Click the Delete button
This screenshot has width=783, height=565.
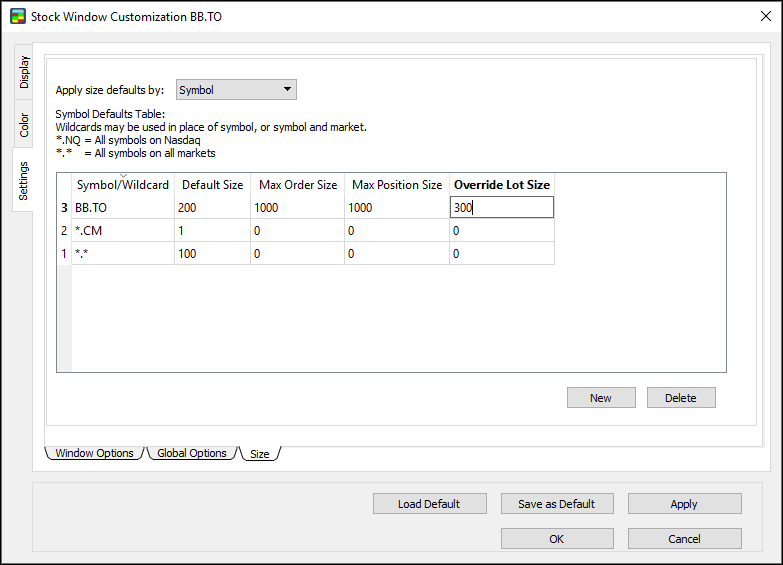[x=680, y=398]
